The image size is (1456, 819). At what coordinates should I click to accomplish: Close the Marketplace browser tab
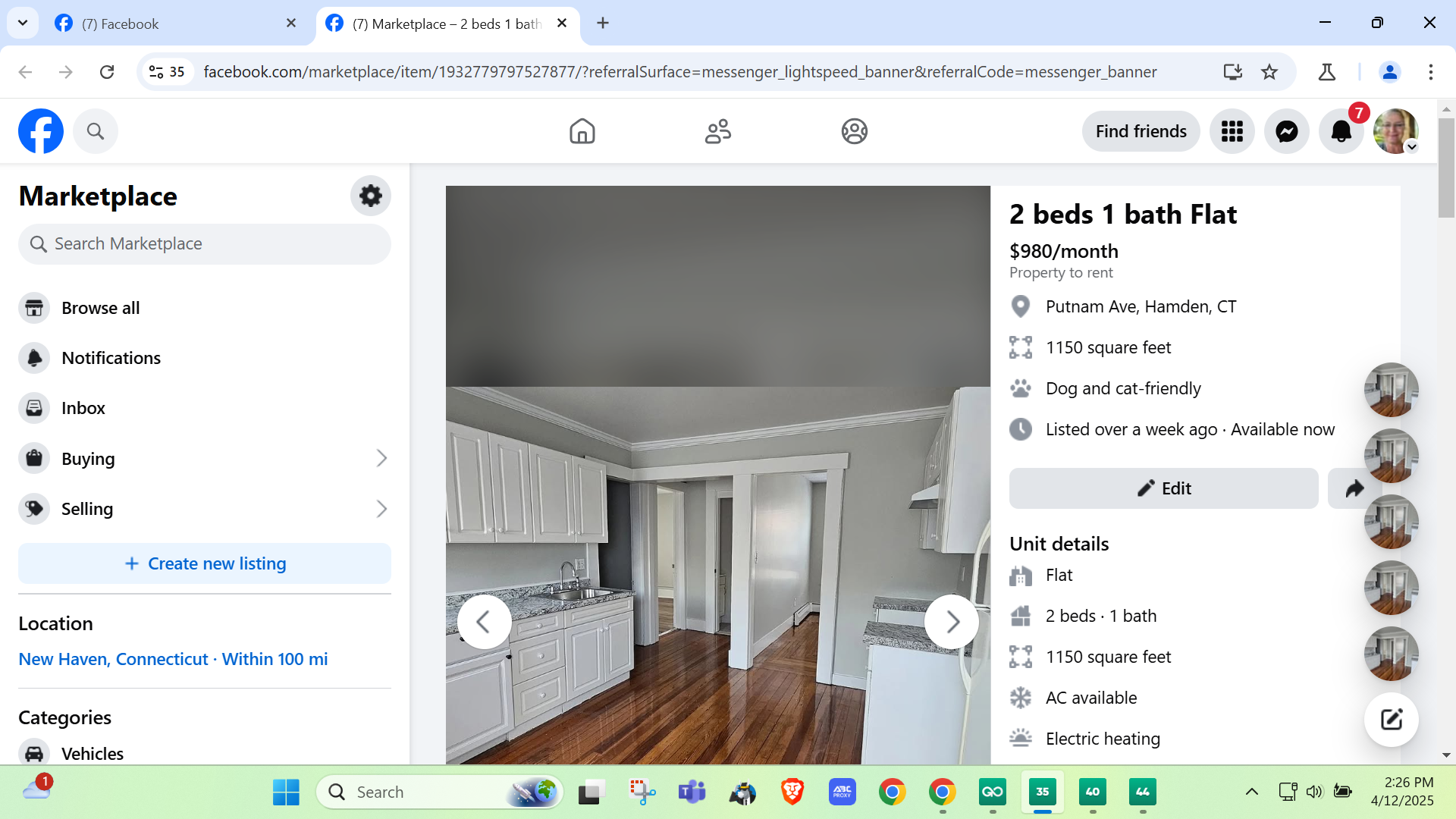tap(562, 24)
